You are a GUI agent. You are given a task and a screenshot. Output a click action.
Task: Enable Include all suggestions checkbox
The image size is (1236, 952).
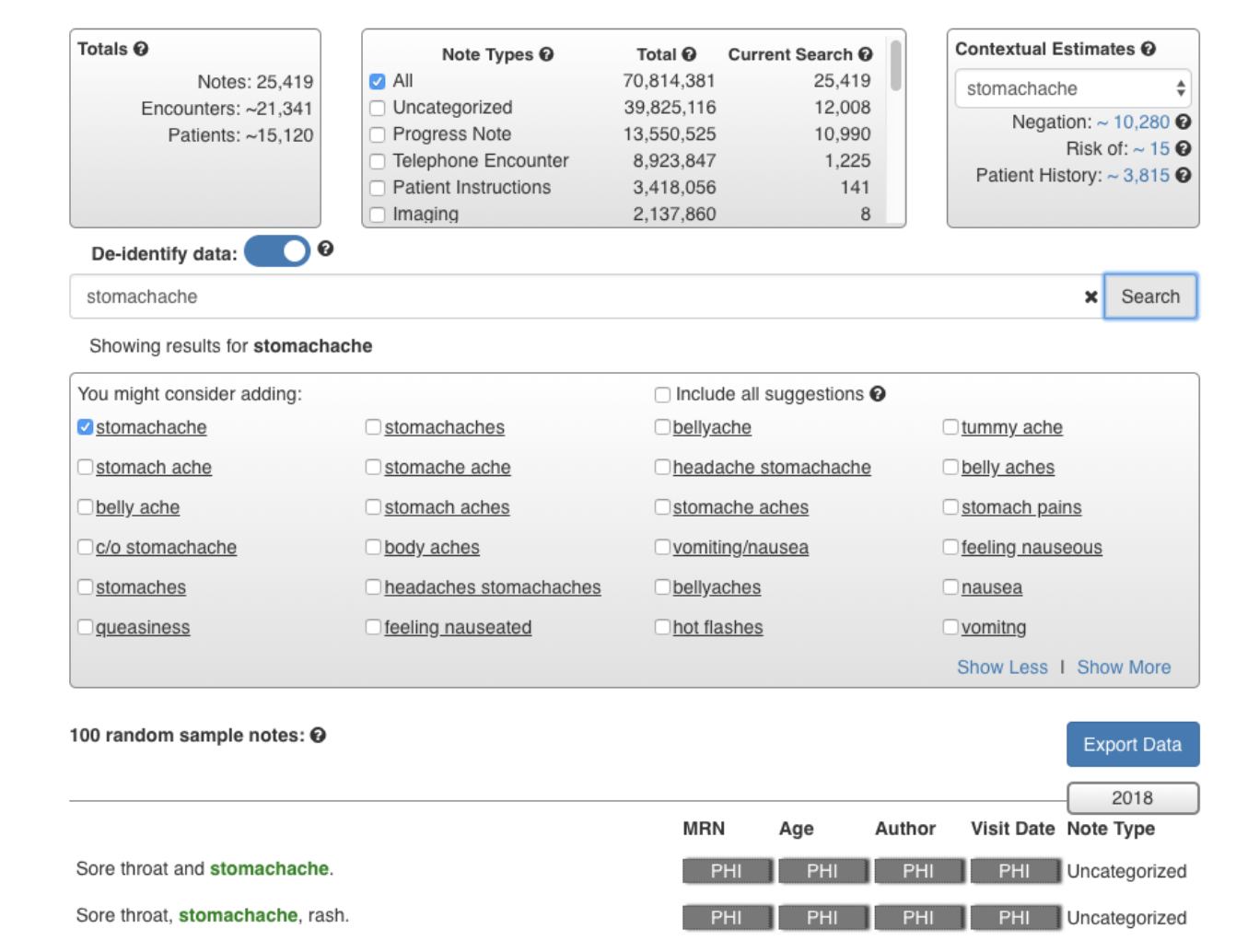662,395
